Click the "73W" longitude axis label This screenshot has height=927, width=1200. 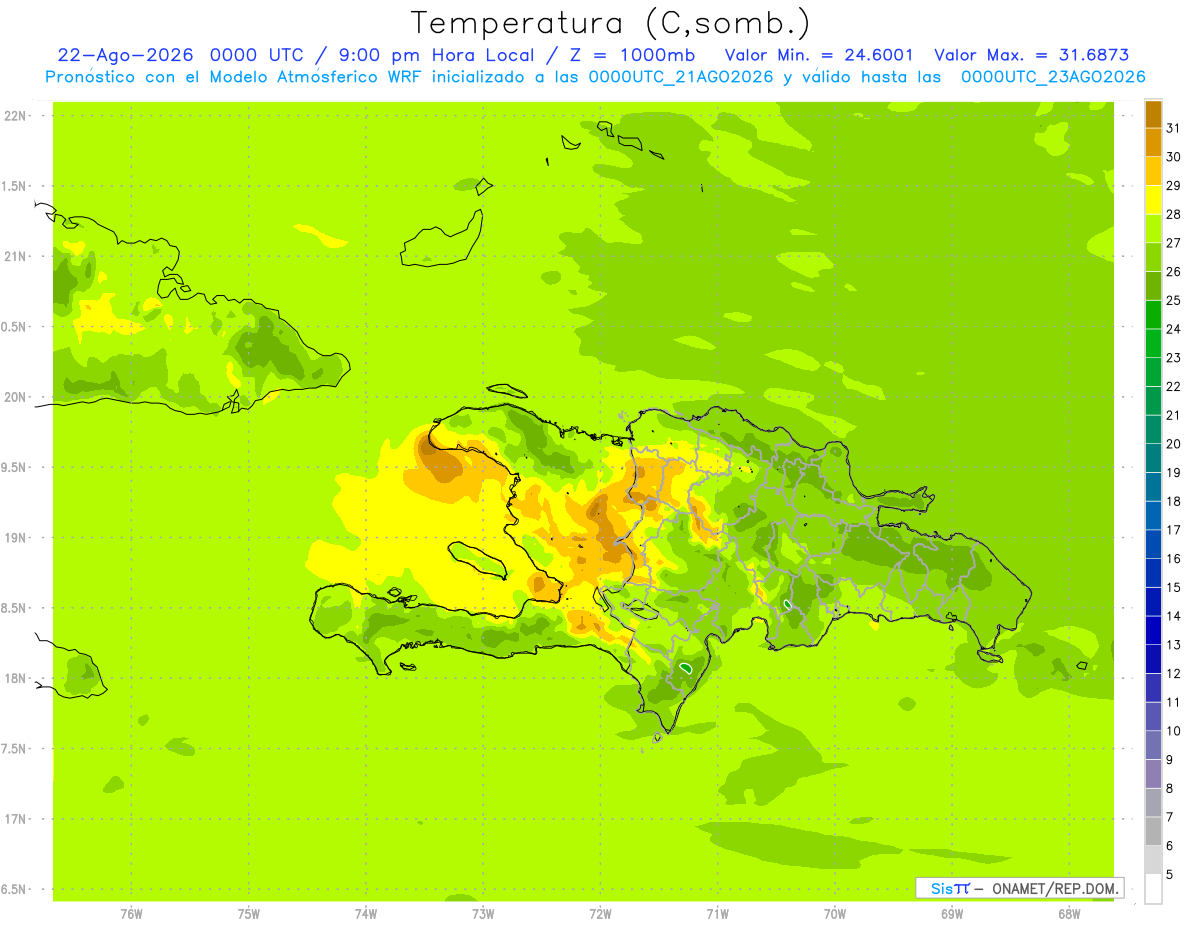483,914
